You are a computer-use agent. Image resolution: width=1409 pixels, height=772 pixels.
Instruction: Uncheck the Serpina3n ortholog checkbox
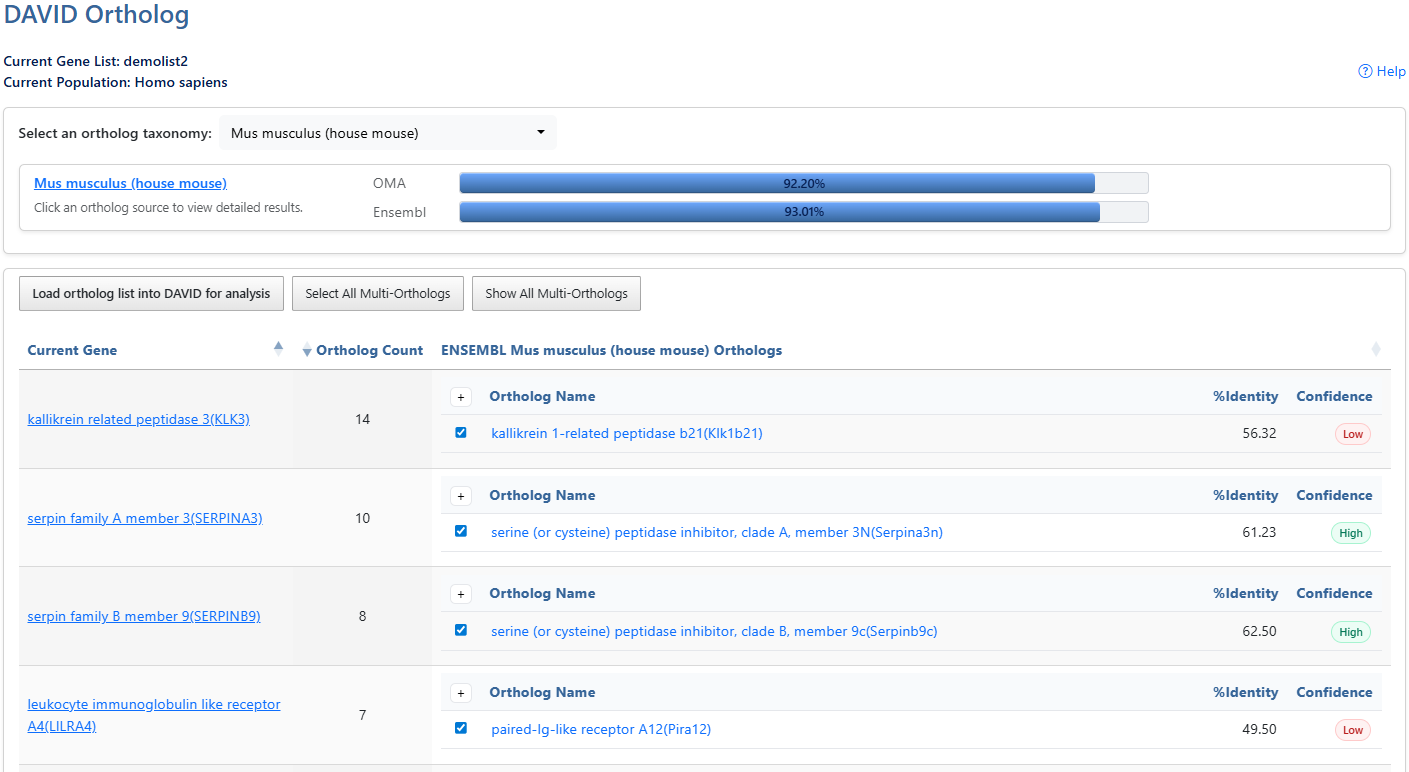click(461, 531)
